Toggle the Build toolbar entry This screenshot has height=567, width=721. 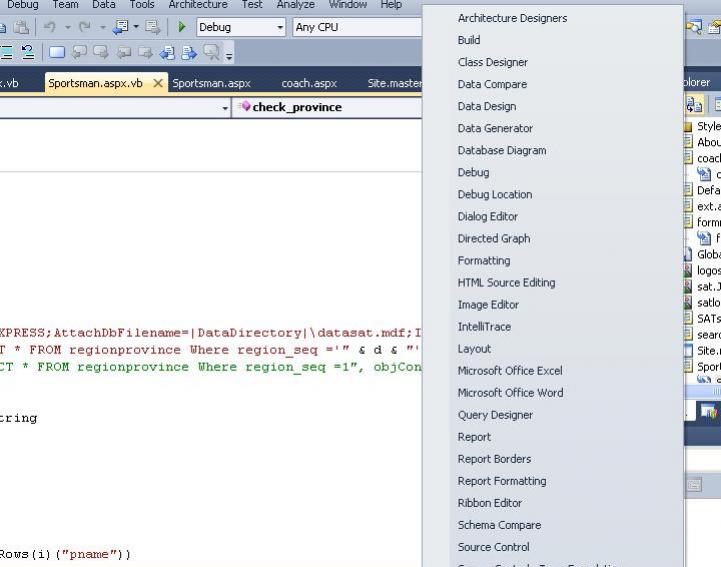(x=469, y=40)
